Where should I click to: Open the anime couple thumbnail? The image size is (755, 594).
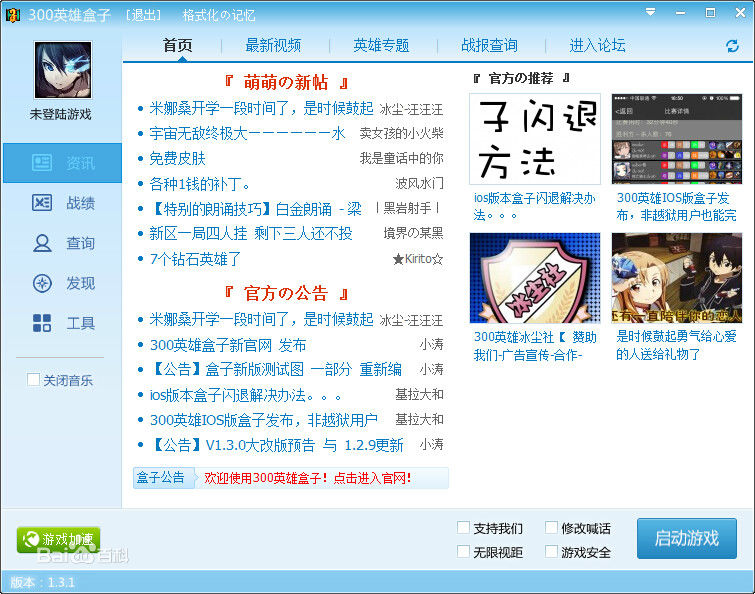(x=677, y=278)
